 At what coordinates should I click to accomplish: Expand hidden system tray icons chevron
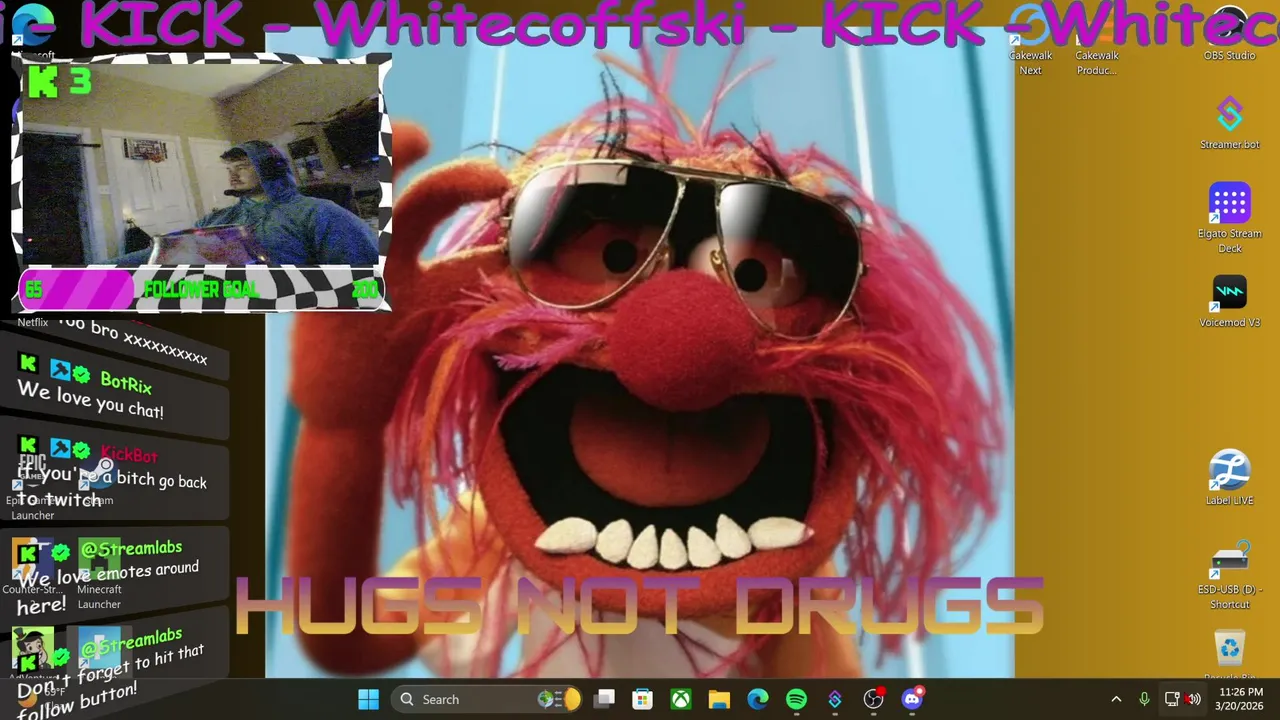[x=1116, y=699]
